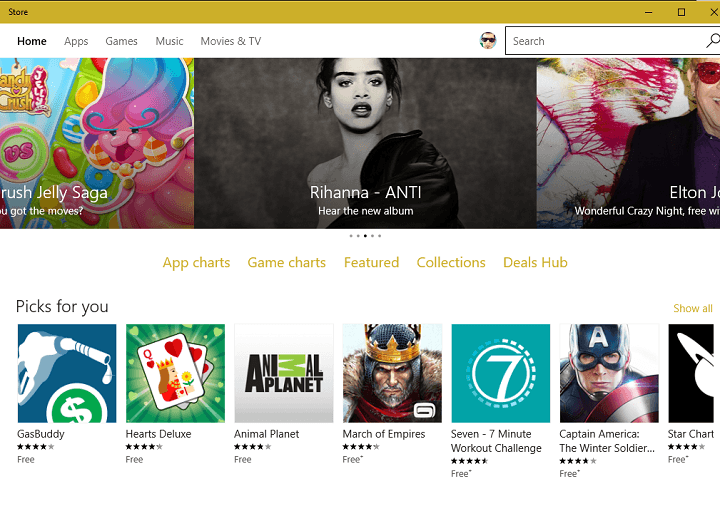
Task: Open the GasBuddy app icon
Action: (x=67, y=373)
